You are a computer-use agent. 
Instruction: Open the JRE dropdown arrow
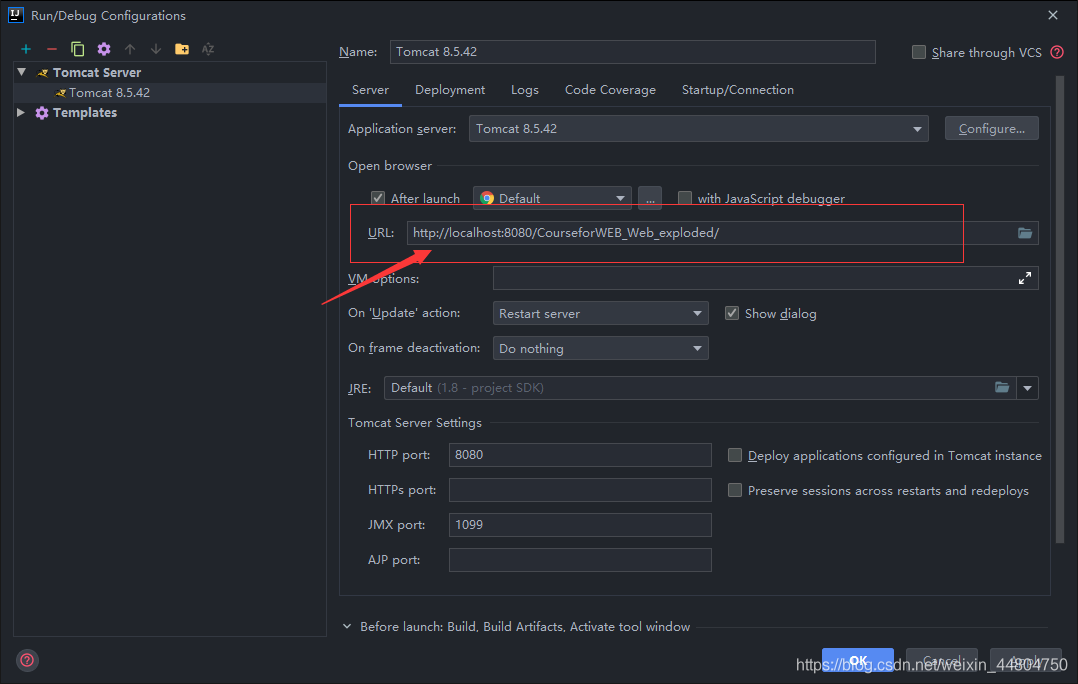[x=1027, y=388]
